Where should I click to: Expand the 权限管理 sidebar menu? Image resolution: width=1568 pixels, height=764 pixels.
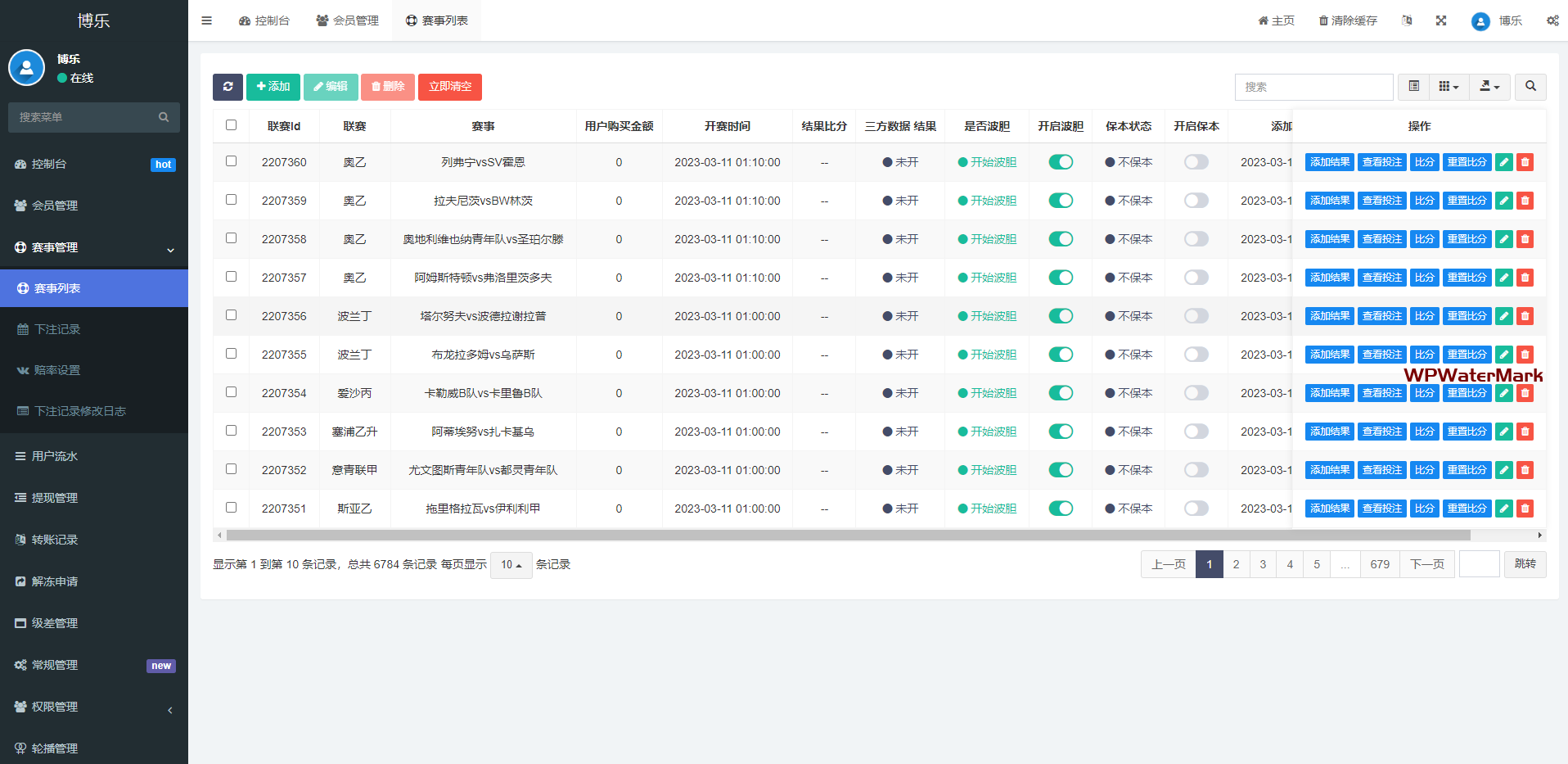coord(94,707)
